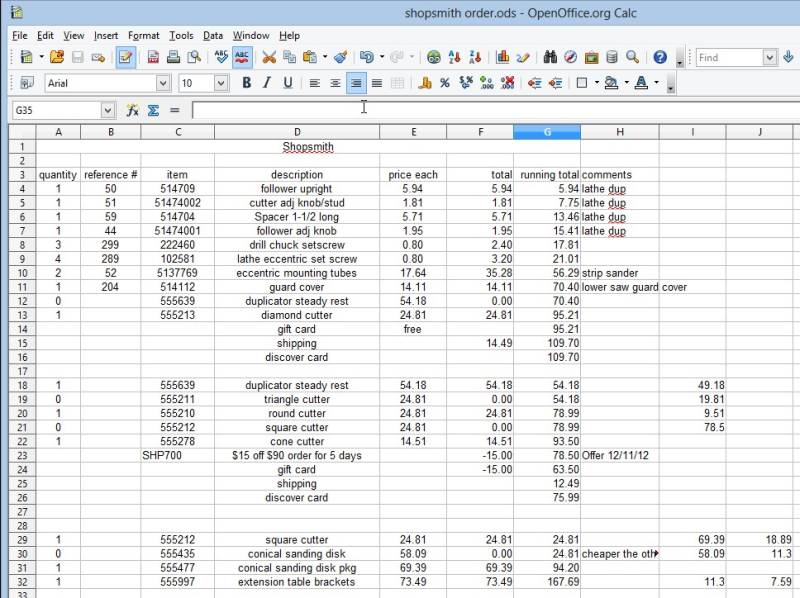Click Sort Ascending icon
800x598 pixels.
(x=454, y=57)
